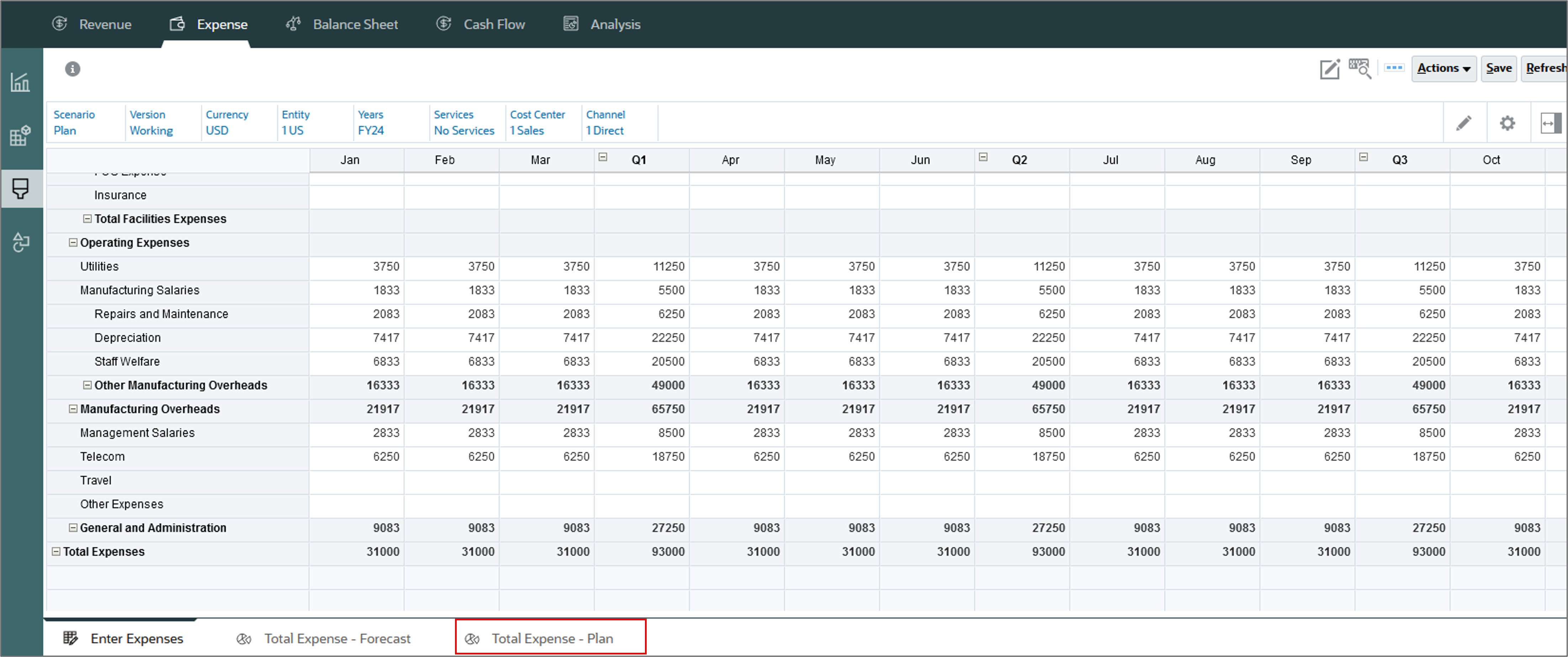Change the Services No Services selection
1568x657 pixels.
pos(464,122)
